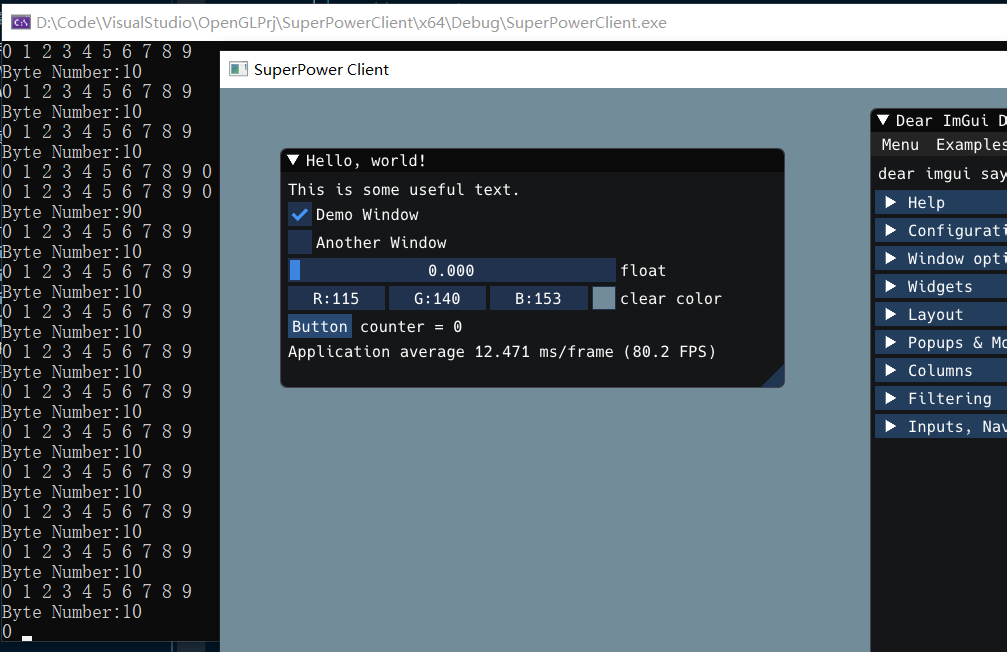Expand the Inputs, Navigation section
1007x652 pixels.
point(941,427)
